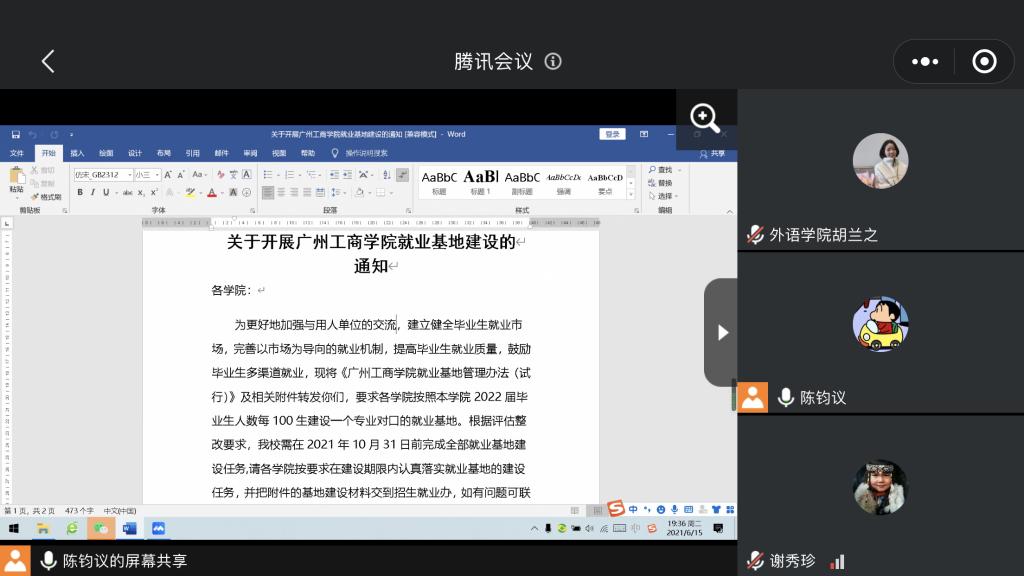Expand the 选择 dropdown in editing group

(x=664, y=196)
